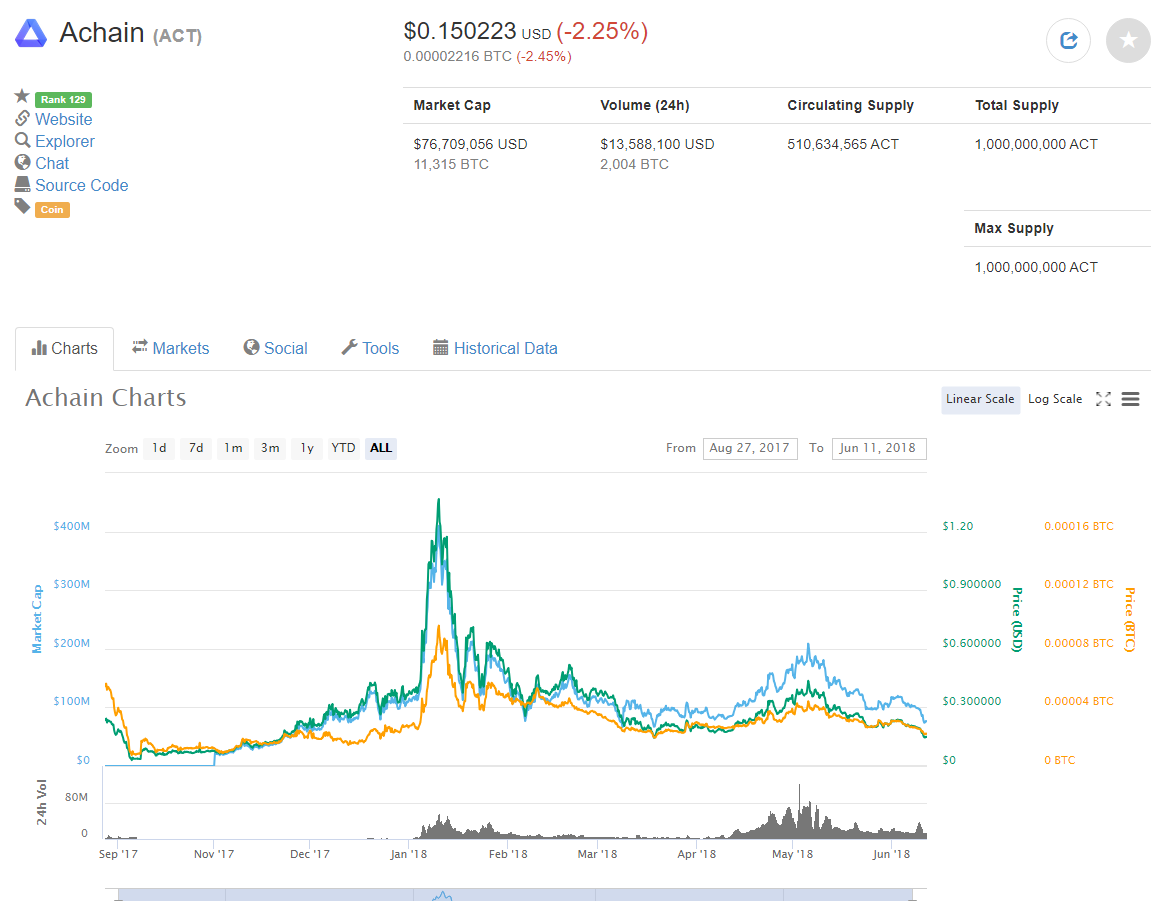Switch to the Social tab
This screenshot has width=1155, height=901.
point(275,348)
